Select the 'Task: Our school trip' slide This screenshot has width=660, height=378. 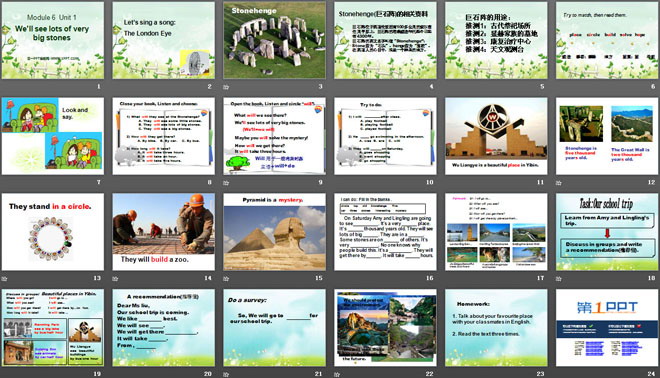pyautogui.click(x=607, y=232)
